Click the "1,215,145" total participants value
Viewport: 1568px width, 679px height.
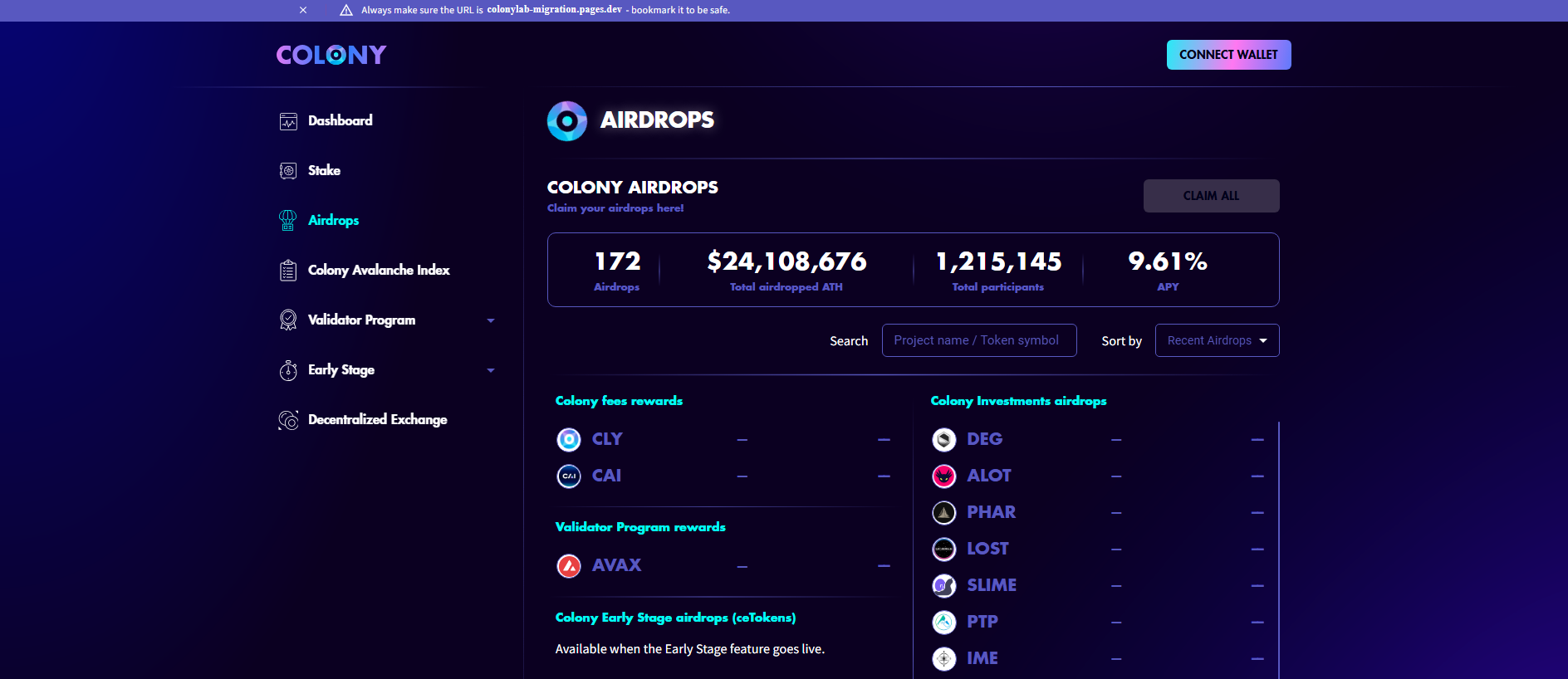coord(998,261)
